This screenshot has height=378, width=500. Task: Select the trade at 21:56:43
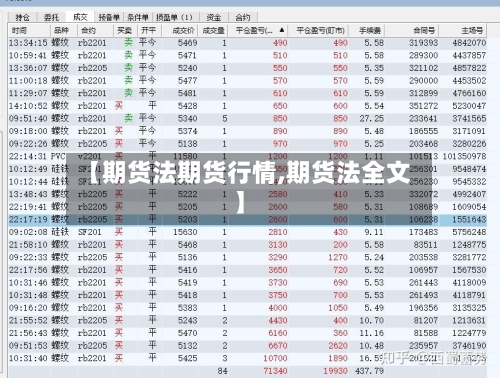pyautogui.click(x=247, y=333)
